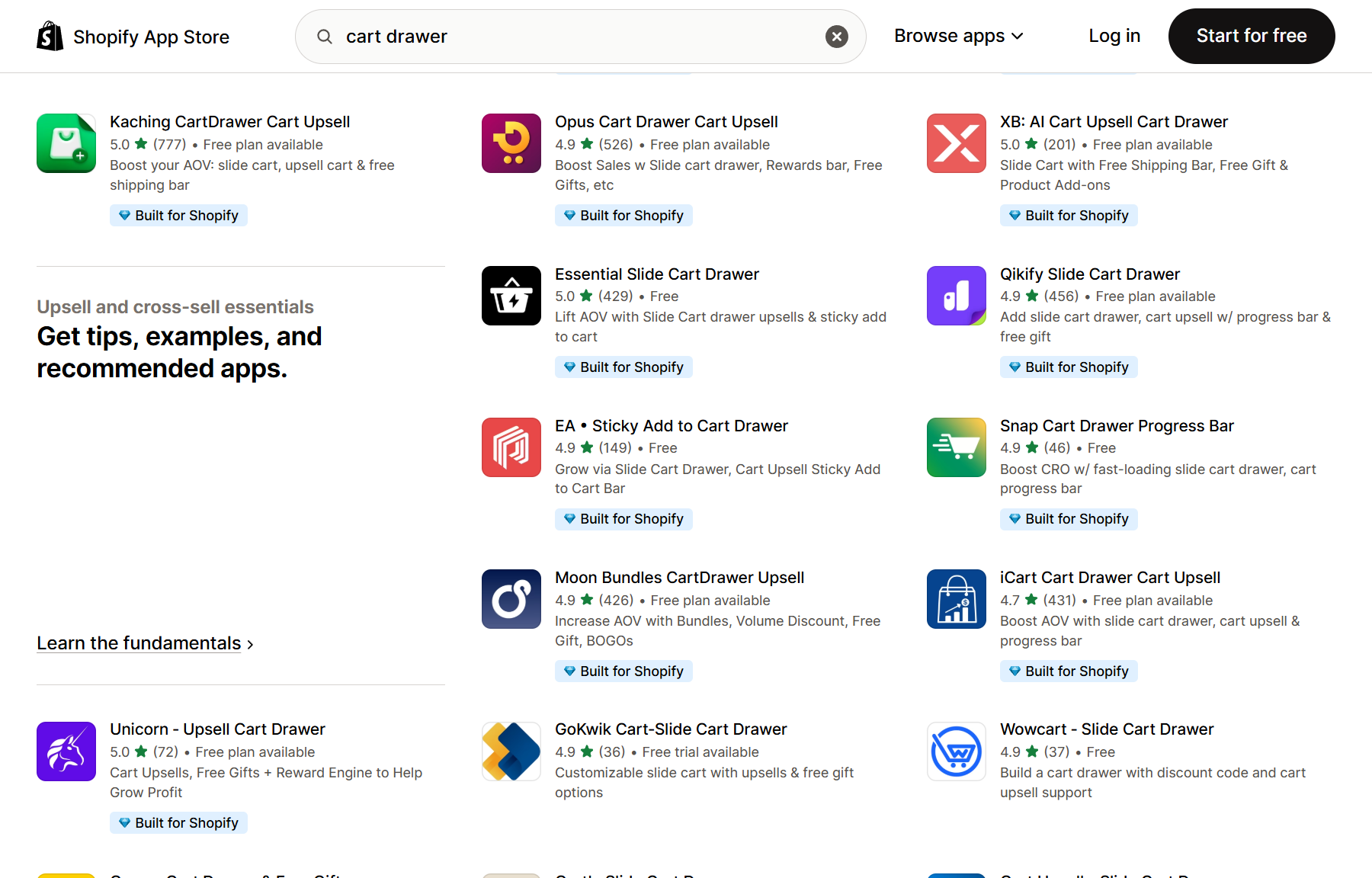Open the Log in page
Image resolution: width=1372 pixels, height=878 pixels.
click(1114, 36)
